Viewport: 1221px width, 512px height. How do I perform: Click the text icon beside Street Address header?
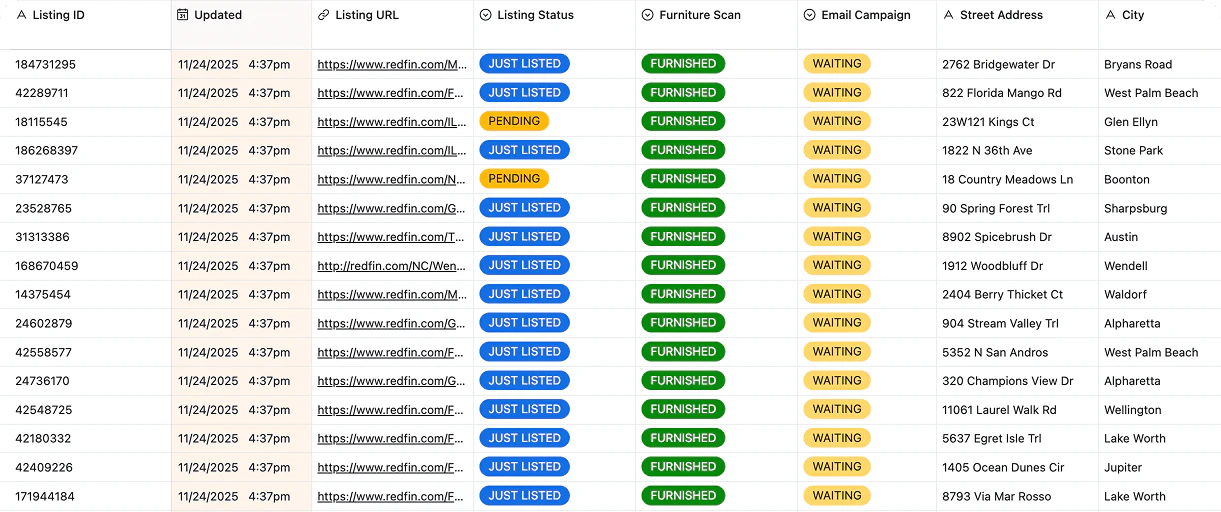[948, 15]
